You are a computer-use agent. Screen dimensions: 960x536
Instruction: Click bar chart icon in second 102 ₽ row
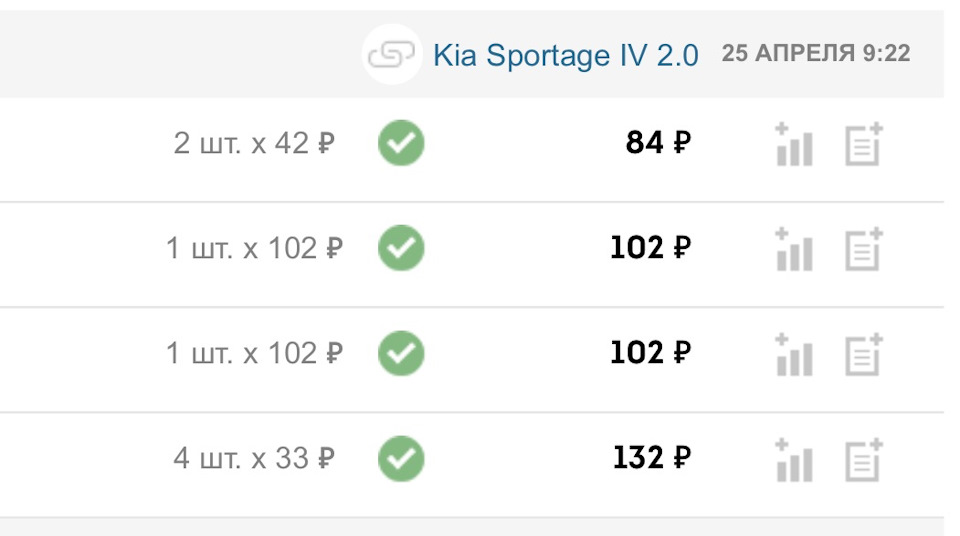click(794, 354)
